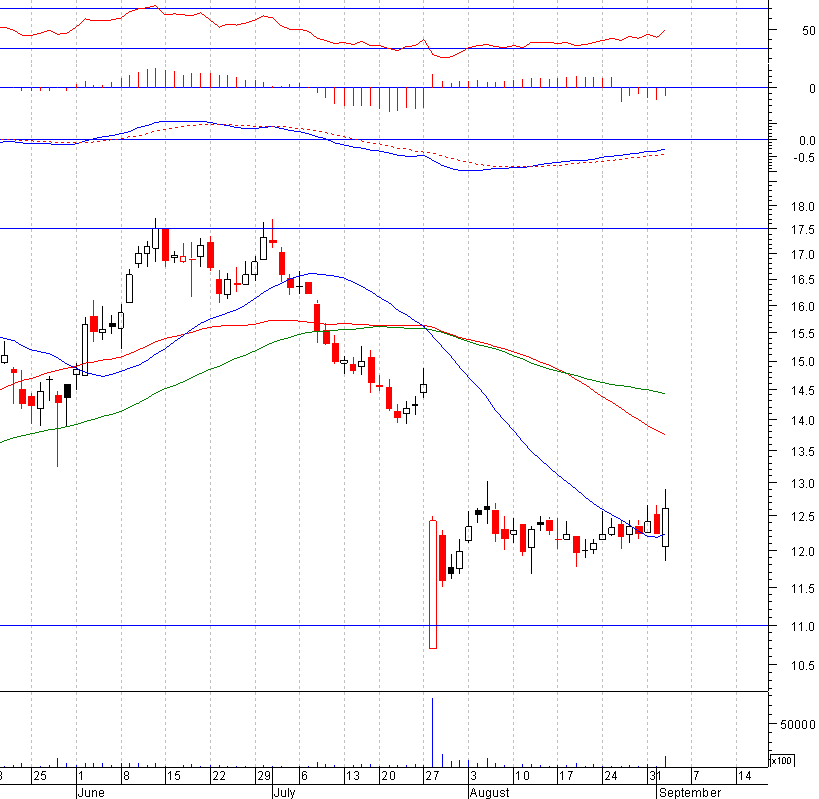819x799 pixels.
Task: Click the "13.0" price axis label
Action: point(803,484)
